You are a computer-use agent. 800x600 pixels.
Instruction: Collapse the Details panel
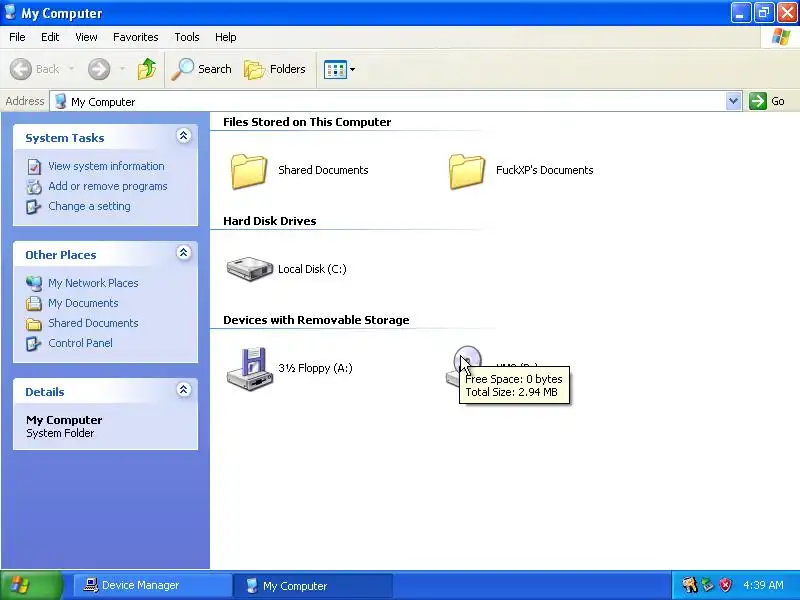[184, 390]
